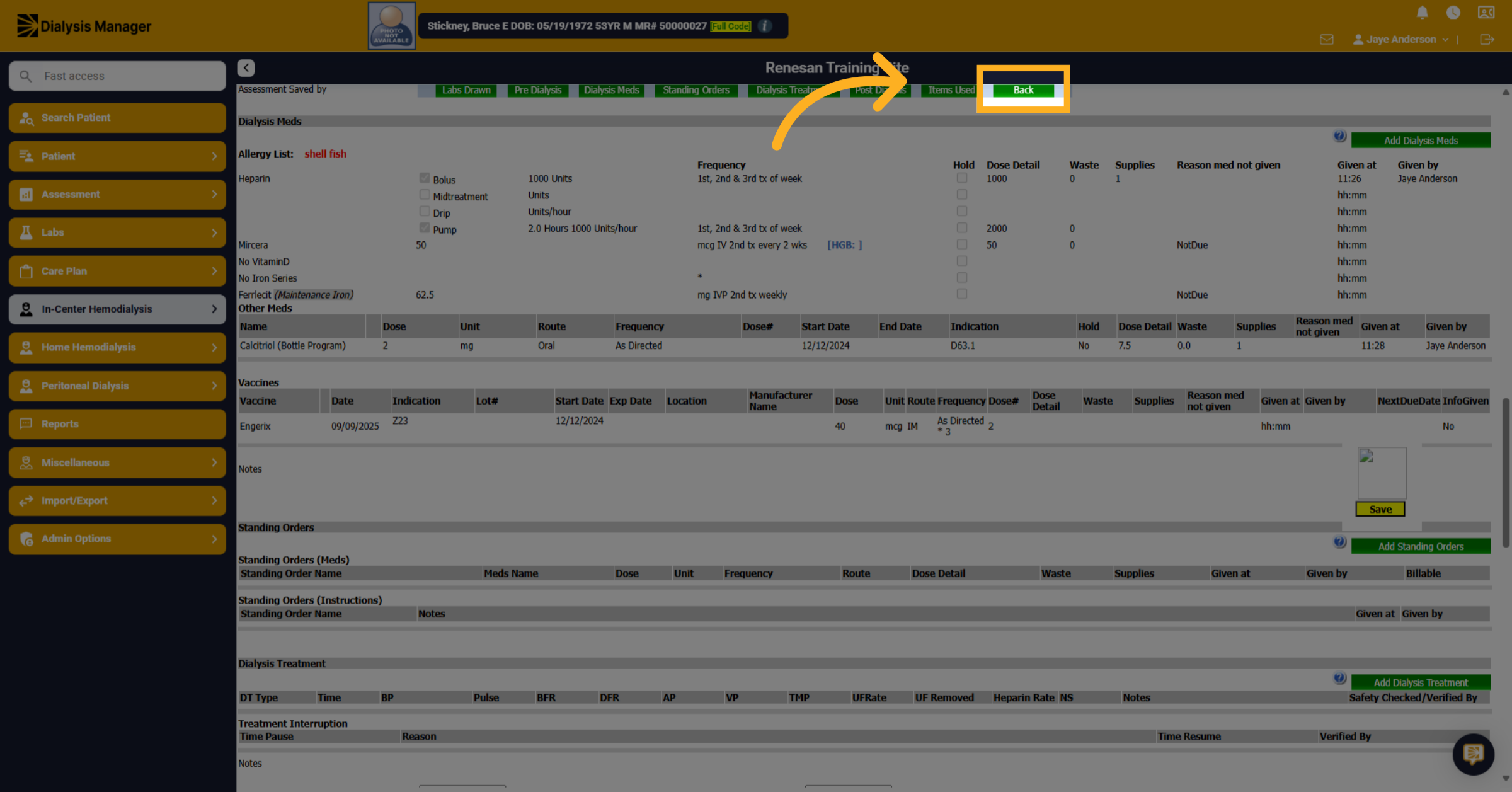This screenshot has width=1512, height=792.
Task: Open help icon beside Add Dialysis Meds
Action: (x=1340, y=136)
